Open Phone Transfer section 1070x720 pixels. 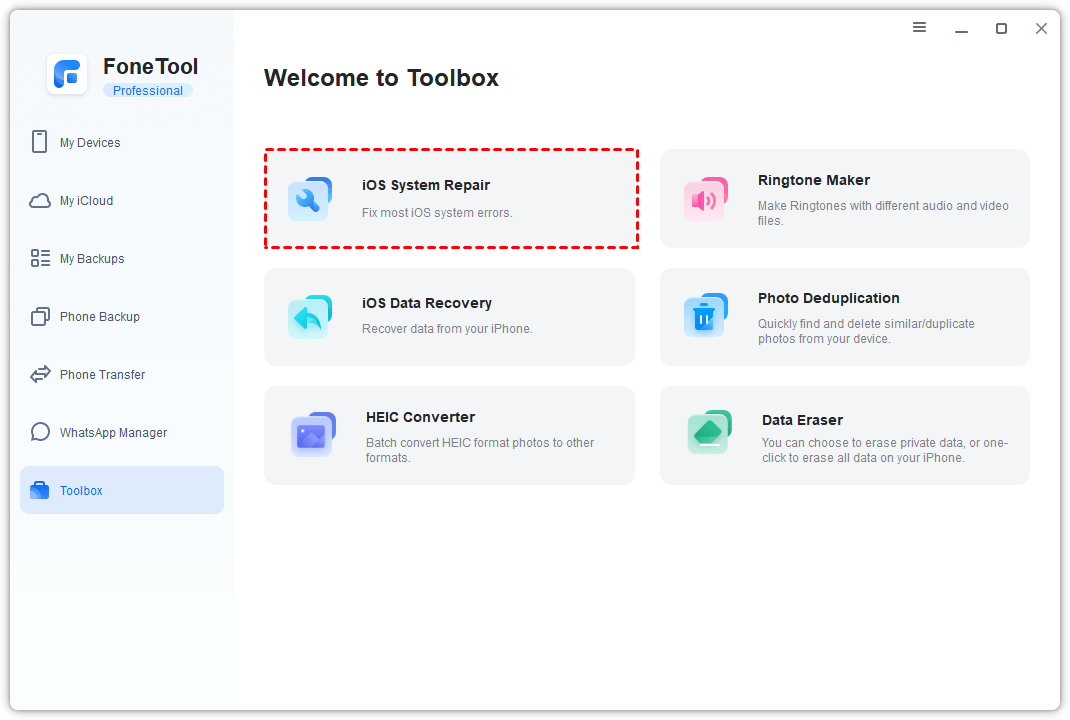(x=102, y=375)
